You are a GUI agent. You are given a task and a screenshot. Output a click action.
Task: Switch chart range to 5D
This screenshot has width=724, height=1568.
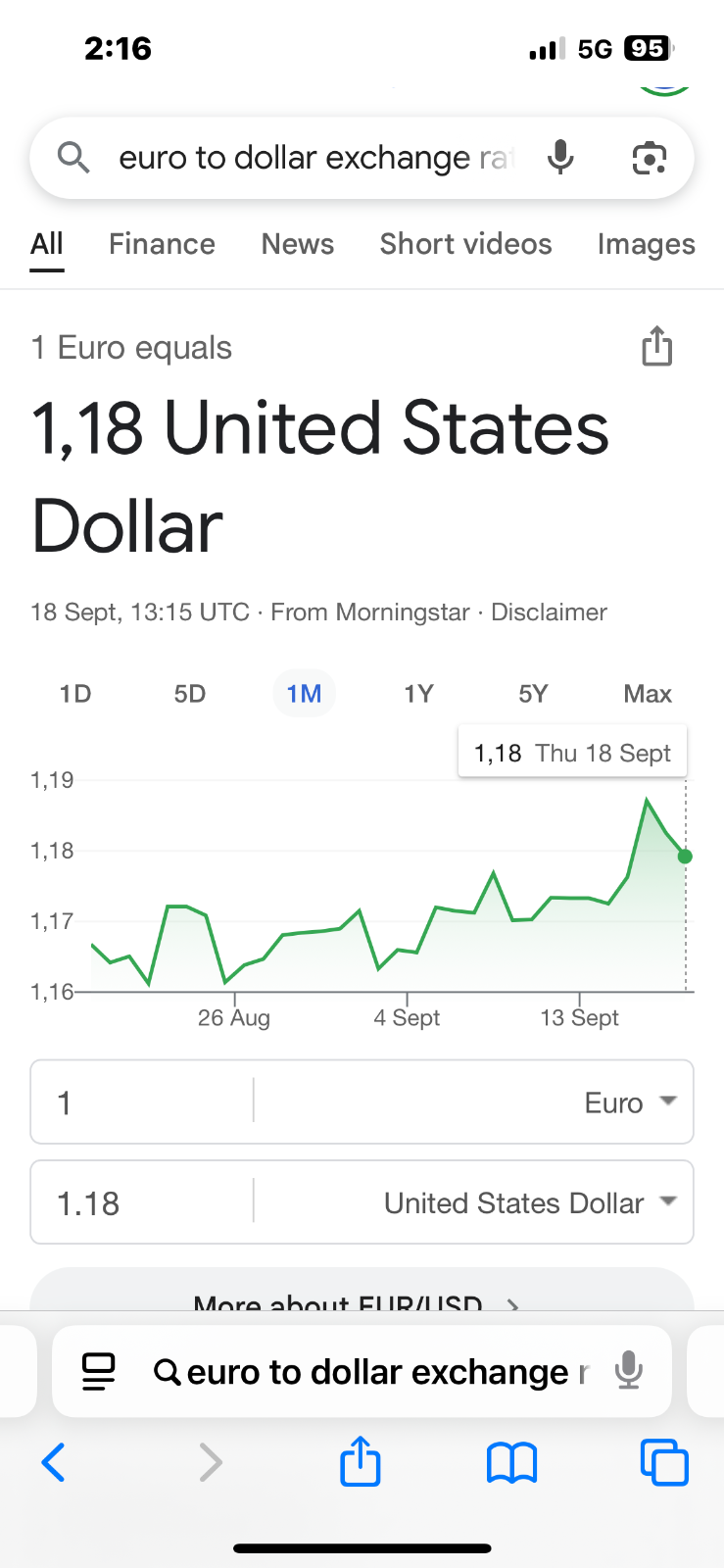[190, 694]
